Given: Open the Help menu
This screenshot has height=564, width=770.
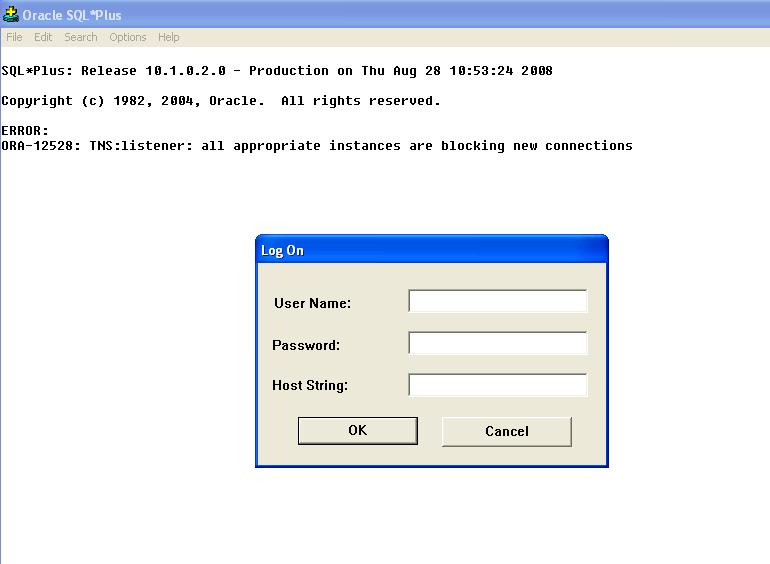Looking at the screenshot, I should click(x=169, y=37).
